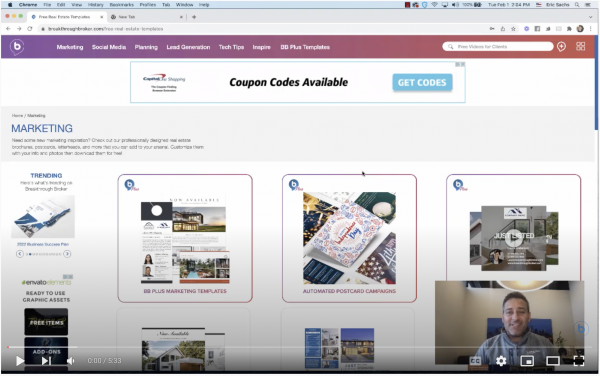The image size is (600, 376).
Task: Click the GET CODES ad button
Action: point(422,82)
